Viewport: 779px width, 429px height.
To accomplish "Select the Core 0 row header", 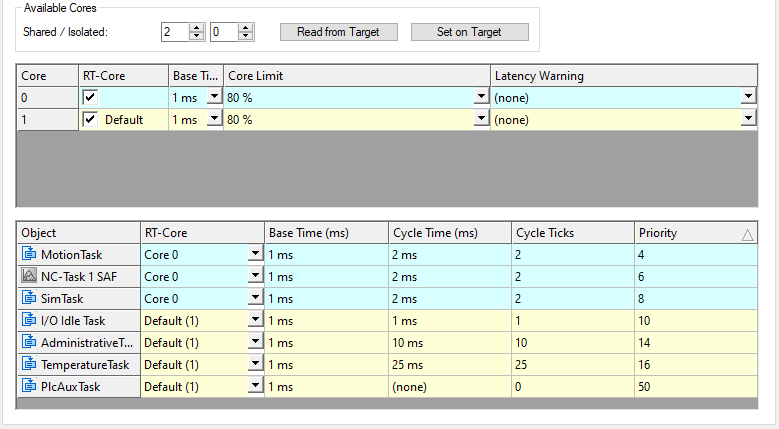I will click(48, 97).
